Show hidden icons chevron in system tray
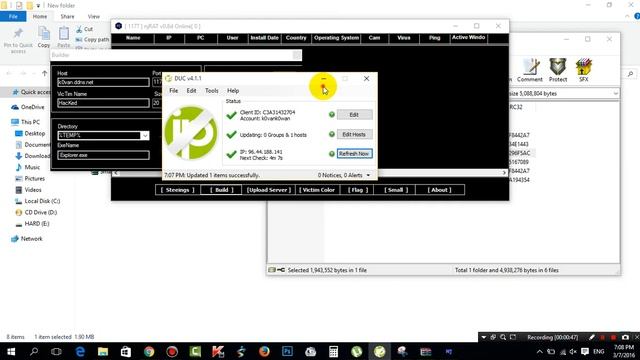 click(540, 351)
